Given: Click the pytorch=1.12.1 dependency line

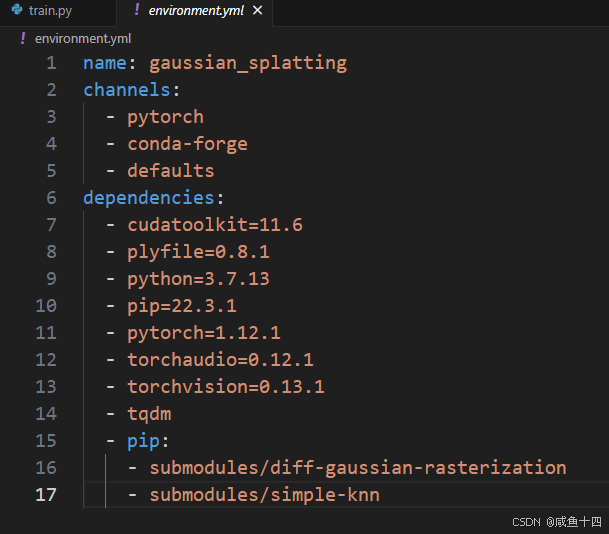Looking at the screenshot, I should pyautogui.click(x=204, y=333).
